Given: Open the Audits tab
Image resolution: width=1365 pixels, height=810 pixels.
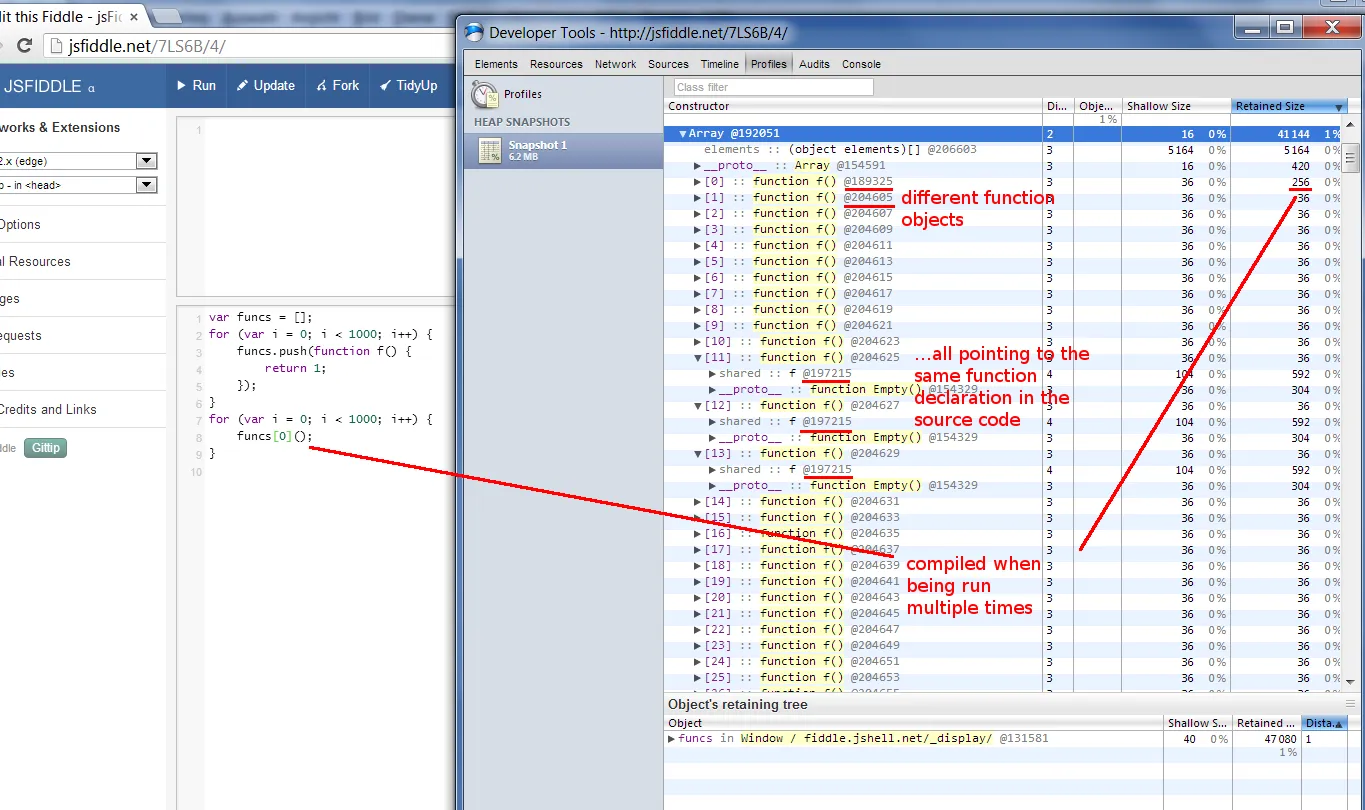Looking at the screenshot, I should click(814, 64).
